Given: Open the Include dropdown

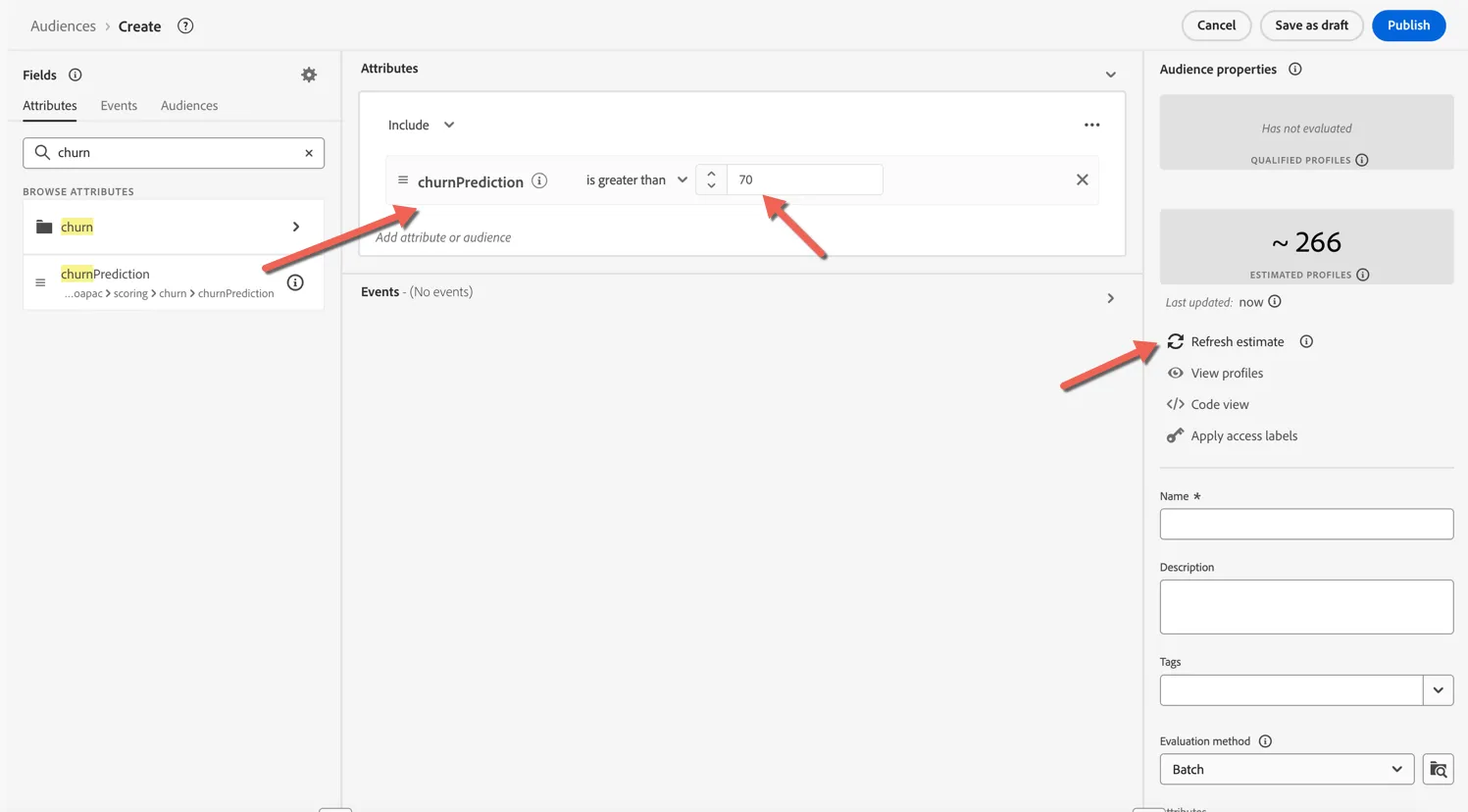Looking at the screenshot, I should (x=421, y=125).
